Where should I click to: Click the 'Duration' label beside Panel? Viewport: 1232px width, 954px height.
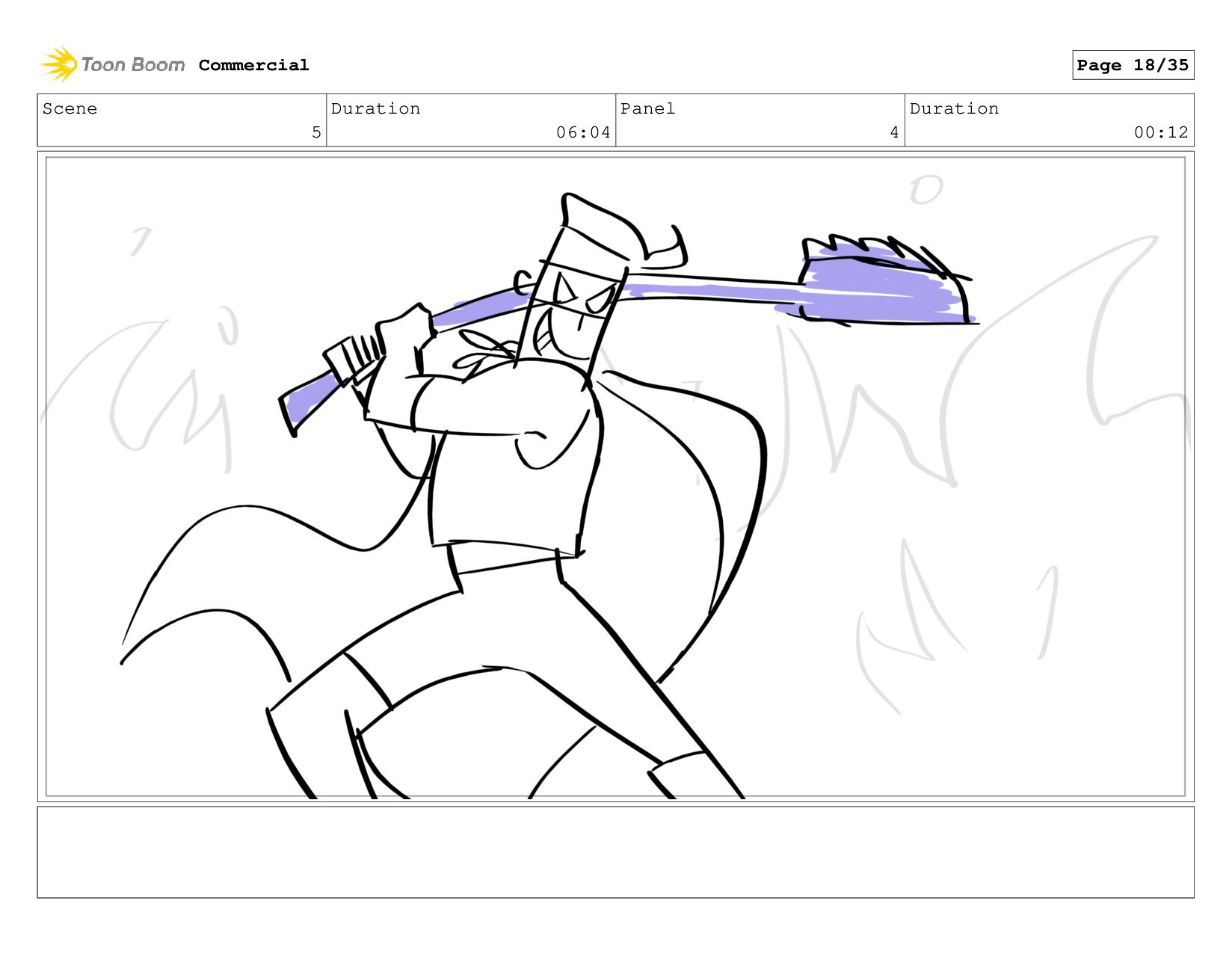pyautogui.click(x=954, y=108)
